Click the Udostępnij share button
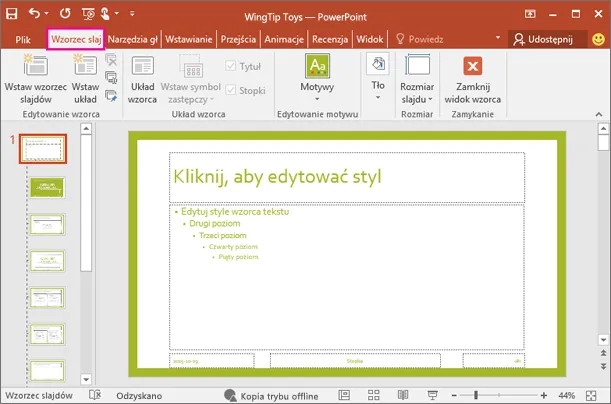The height and width of the screenshot is (404, 611). (548, 39)
